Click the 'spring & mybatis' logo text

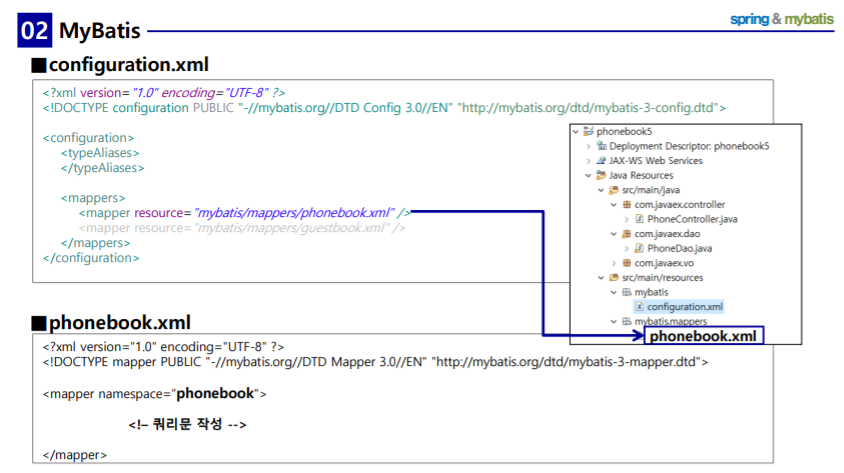pos(782,19)
